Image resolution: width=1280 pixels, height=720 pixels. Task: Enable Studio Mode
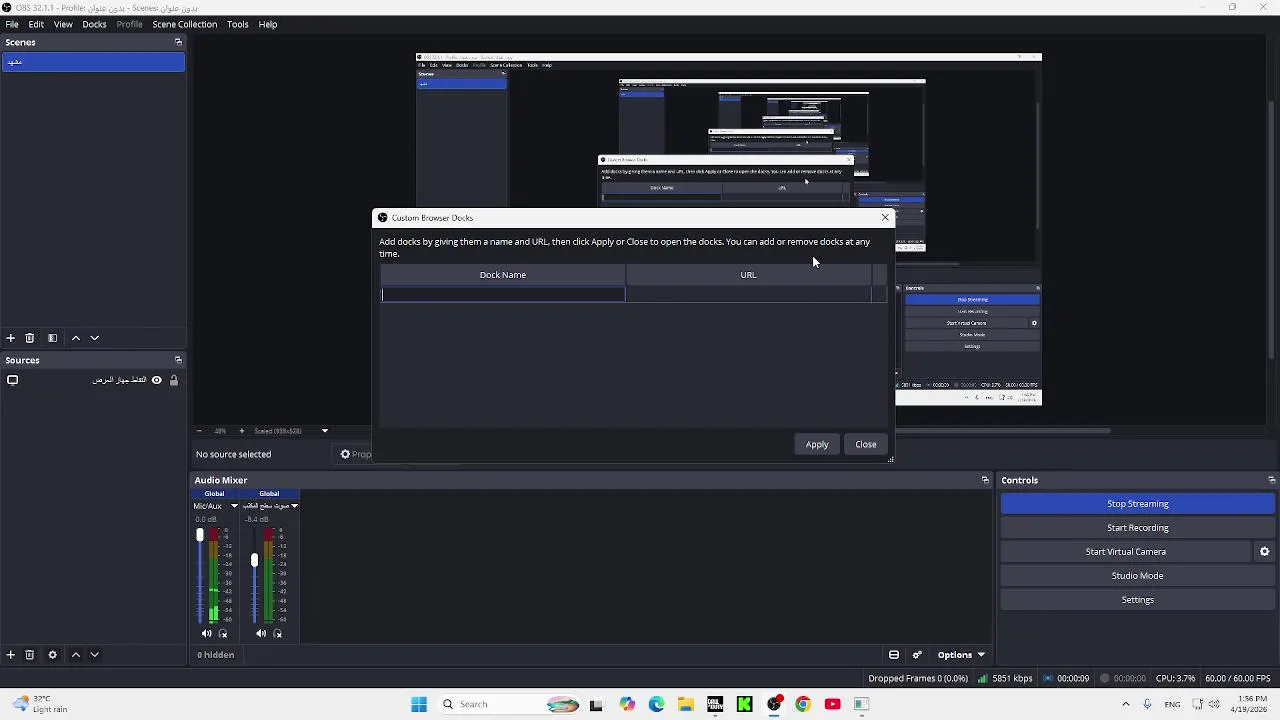coord(1137,576)
